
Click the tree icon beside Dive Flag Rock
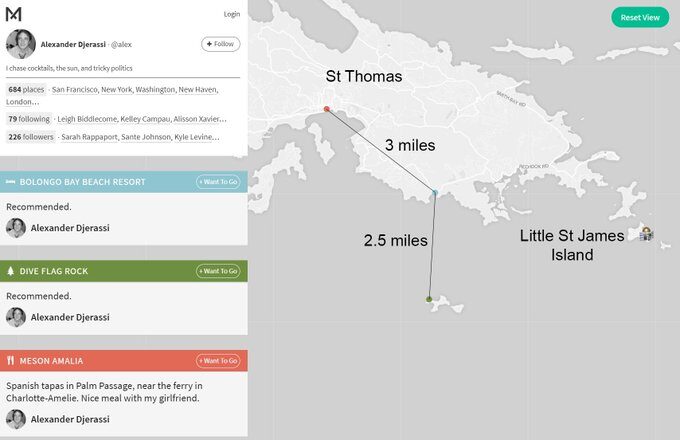(x=10, y=271)
